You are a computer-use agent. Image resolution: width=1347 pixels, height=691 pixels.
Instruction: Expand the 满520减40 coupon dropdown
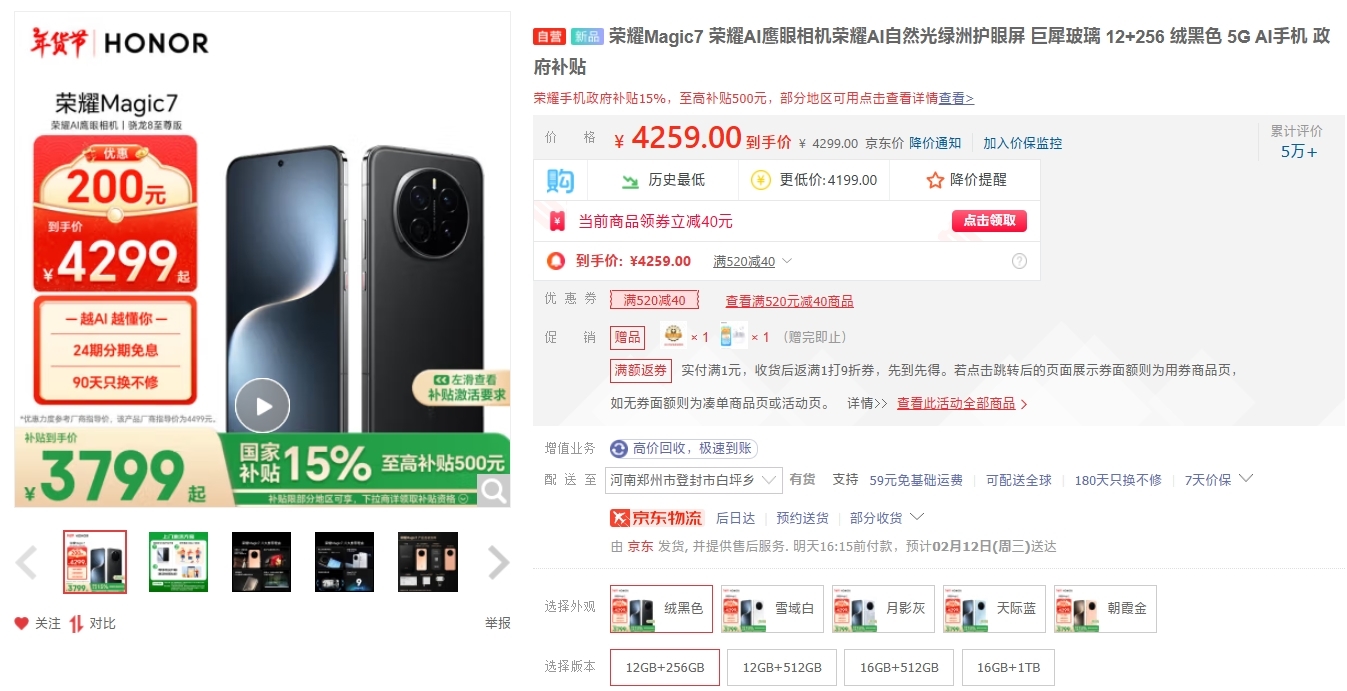point(787,261)
